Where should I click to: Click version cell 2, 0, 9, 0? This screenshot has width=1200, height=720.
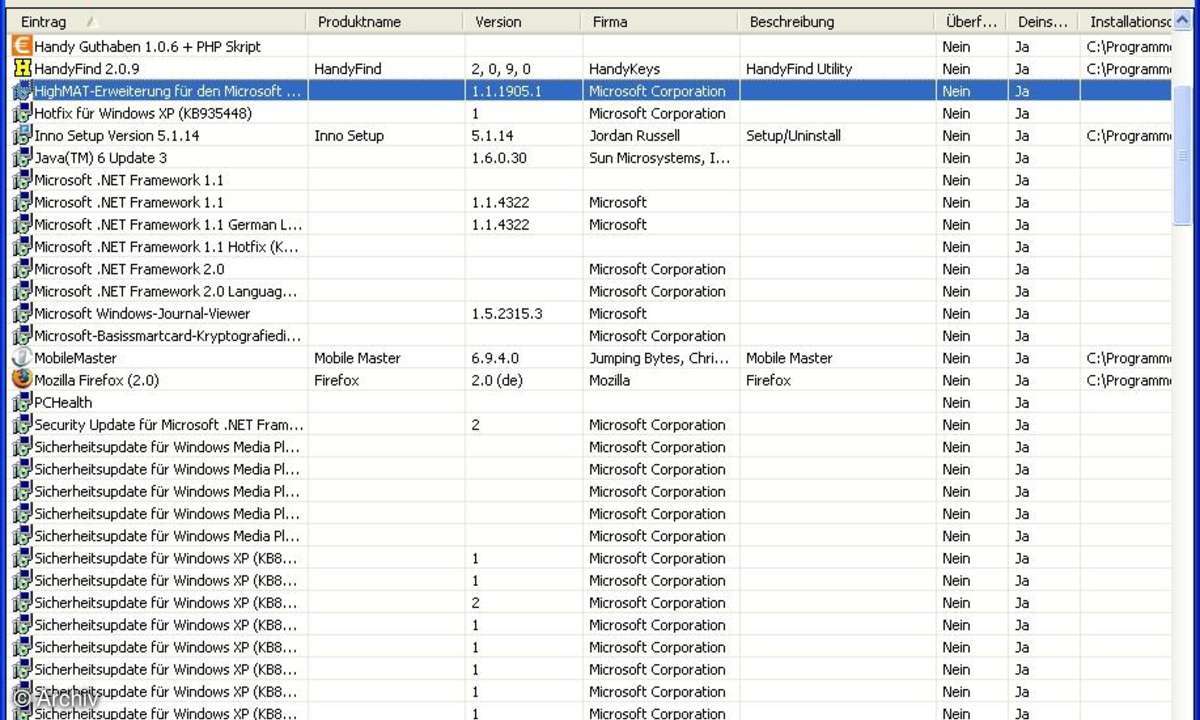[x=501, y=69]
